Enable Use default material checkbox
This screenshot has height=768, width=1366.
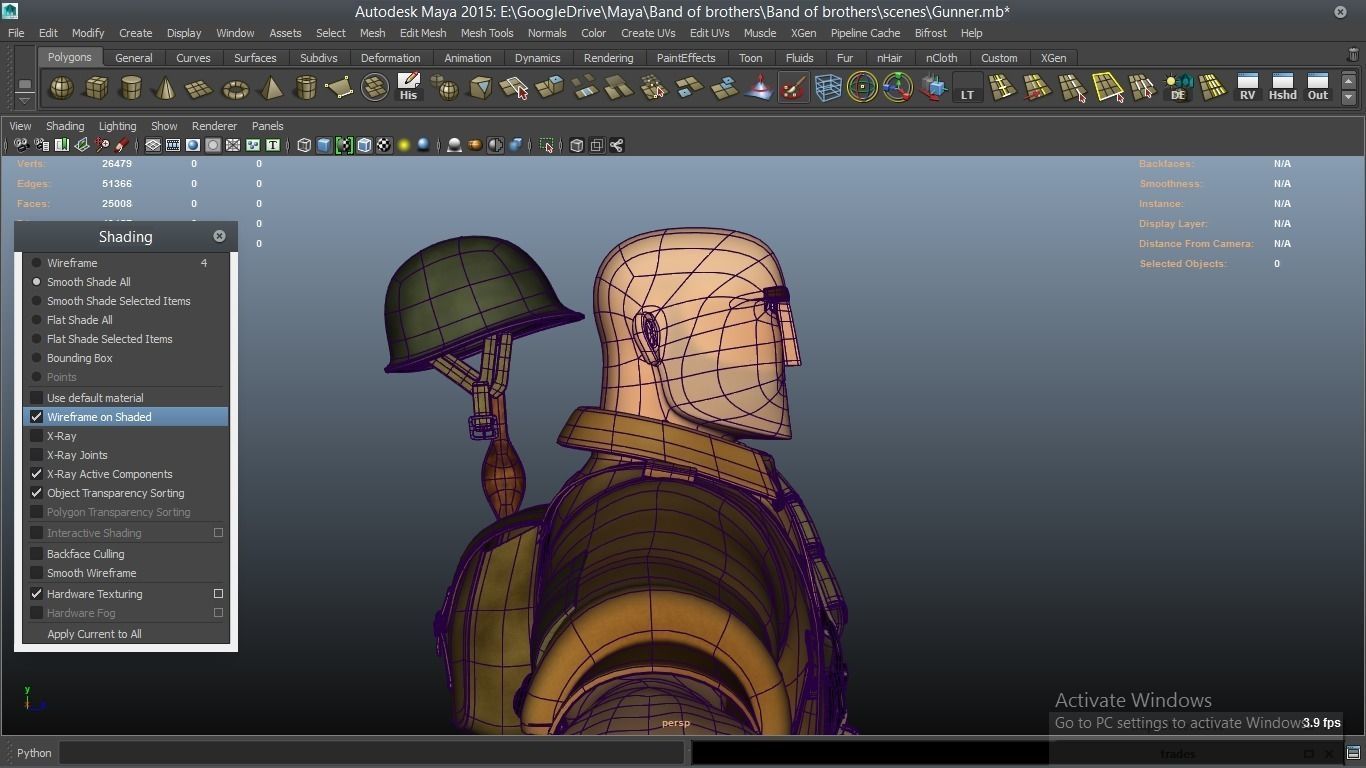37,398
